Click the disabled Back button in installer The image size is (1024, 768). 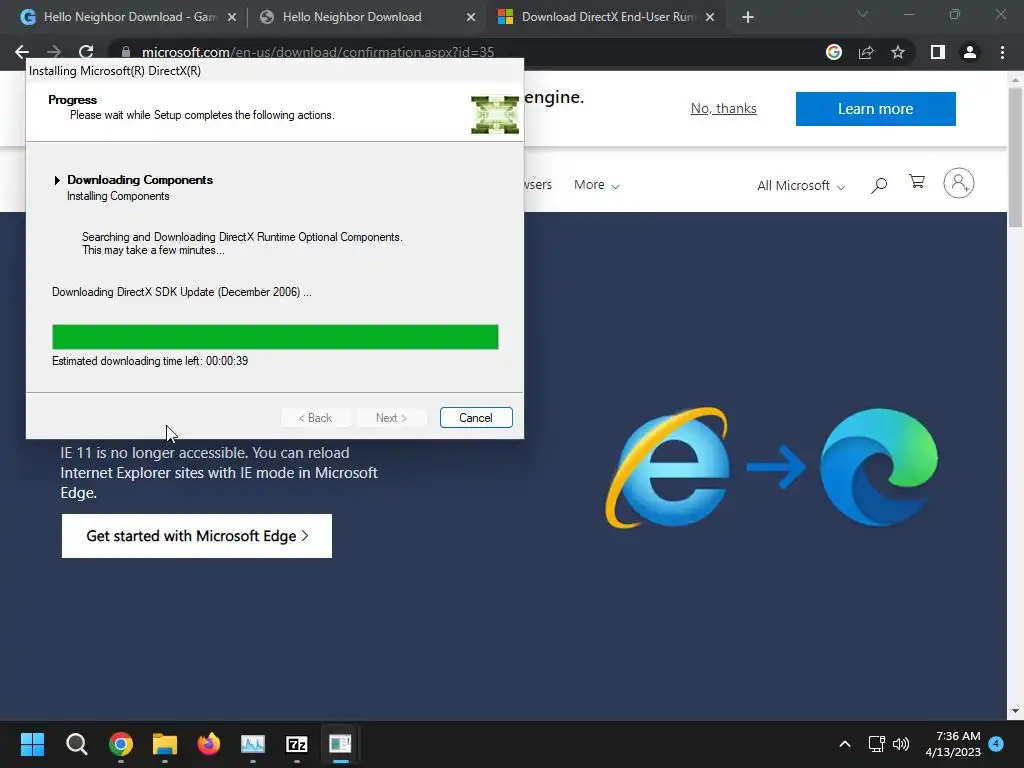315,418
